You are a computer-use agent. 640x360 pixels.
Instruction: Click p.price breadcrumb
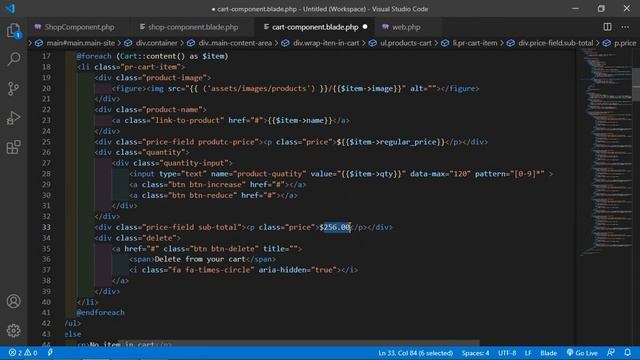620,43
